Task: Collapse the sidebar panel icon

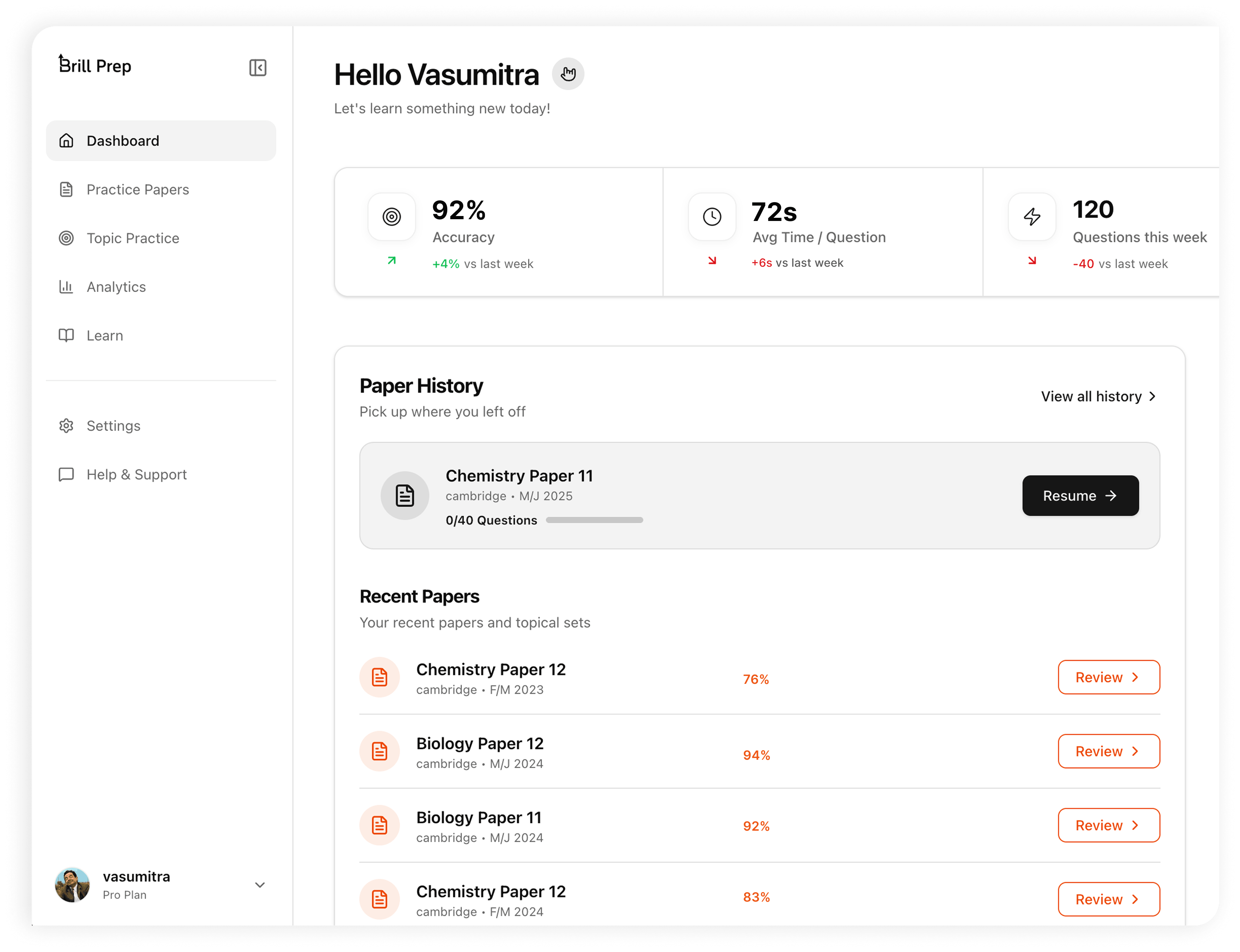Action: pyautogui.click(x=258, y=67)
